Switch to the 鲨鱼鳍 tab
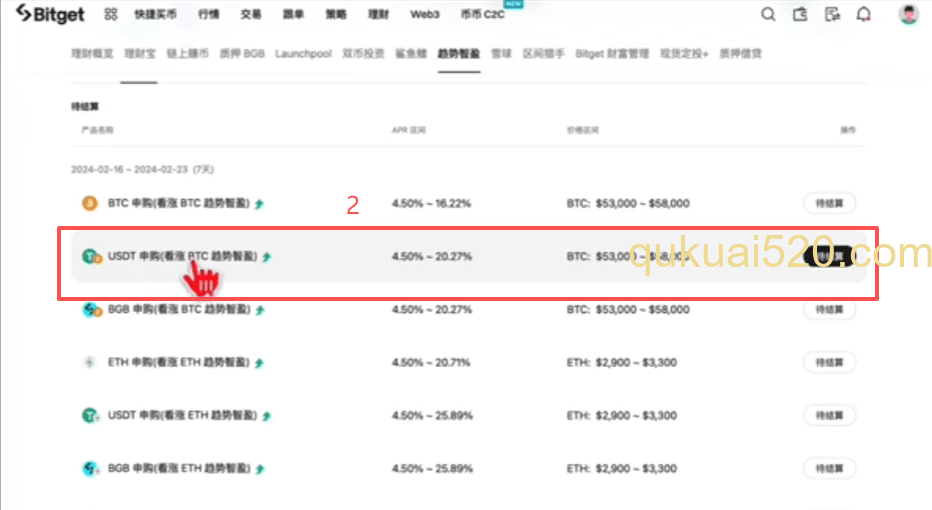Image resolution: width=932 pixels, height=510 pixels. point(411,53)
